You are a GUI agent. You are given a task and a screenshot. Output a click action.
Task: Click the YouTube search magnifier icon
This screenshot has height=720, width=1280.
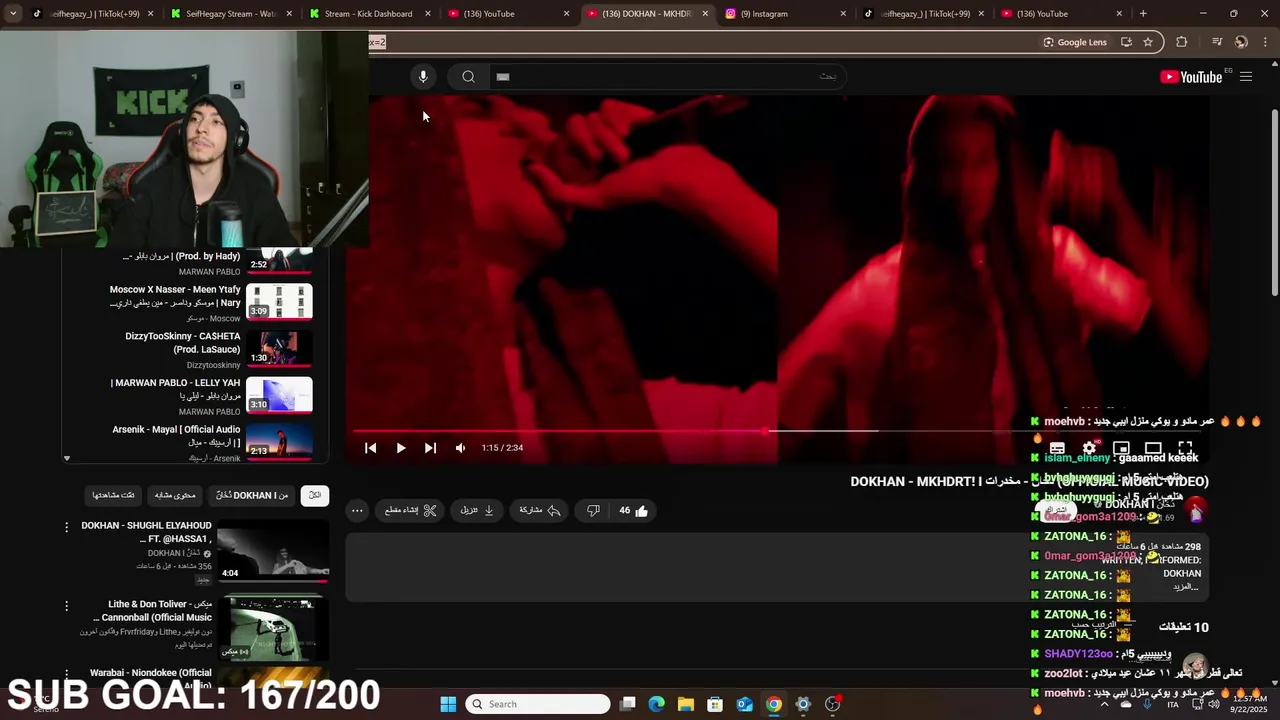[468, 77]
